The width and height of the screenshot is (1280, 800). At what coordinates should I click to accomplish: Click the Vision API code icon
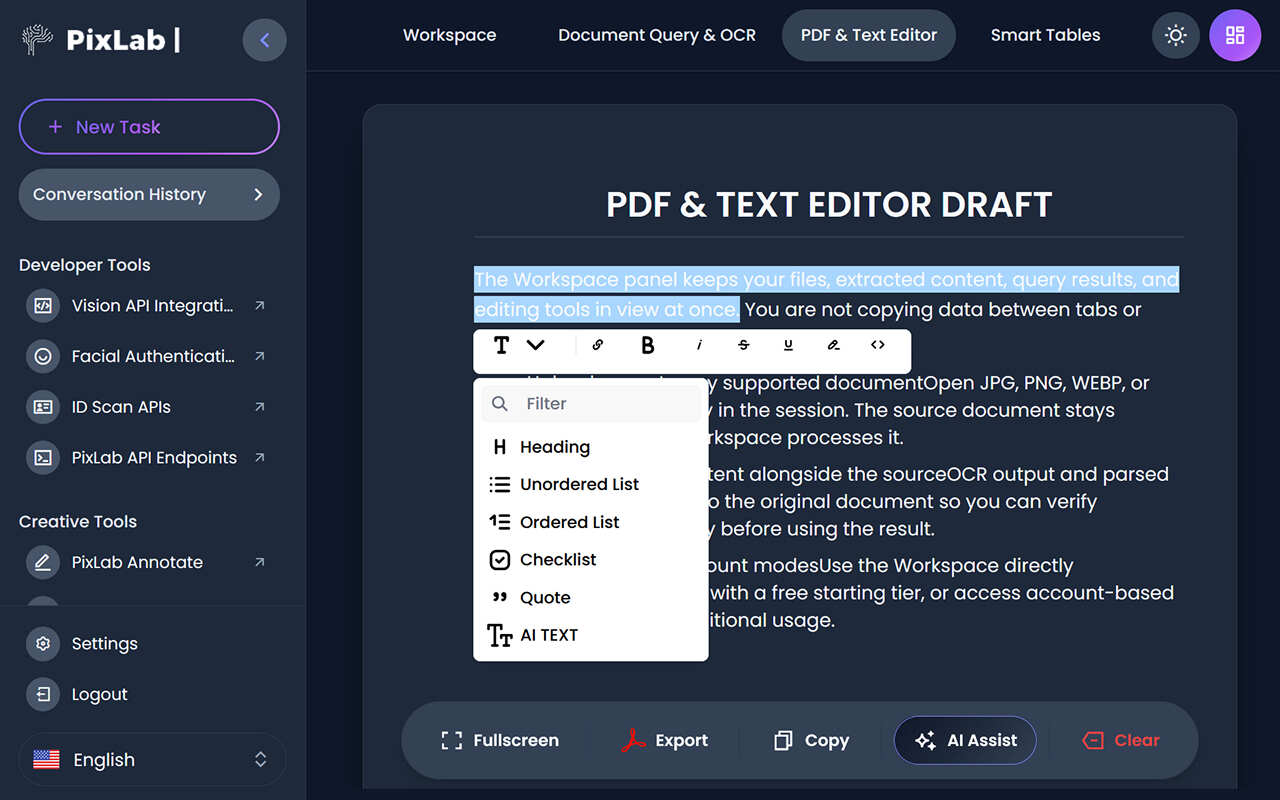43,306
